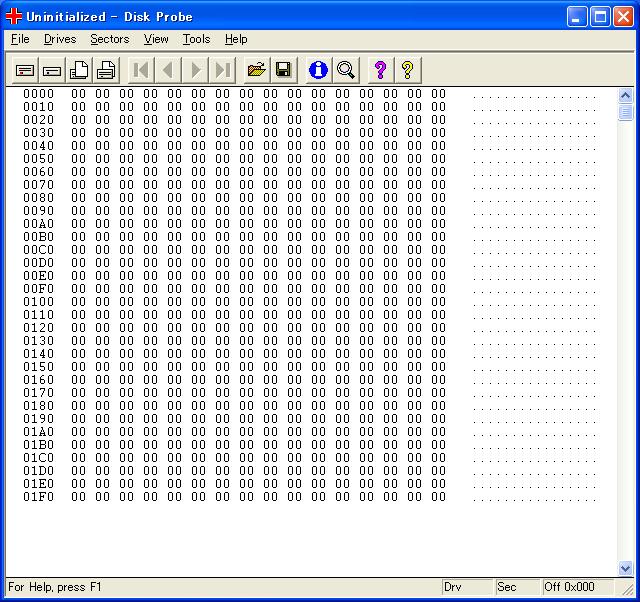Click offset label 00F0

click(38, 289)
